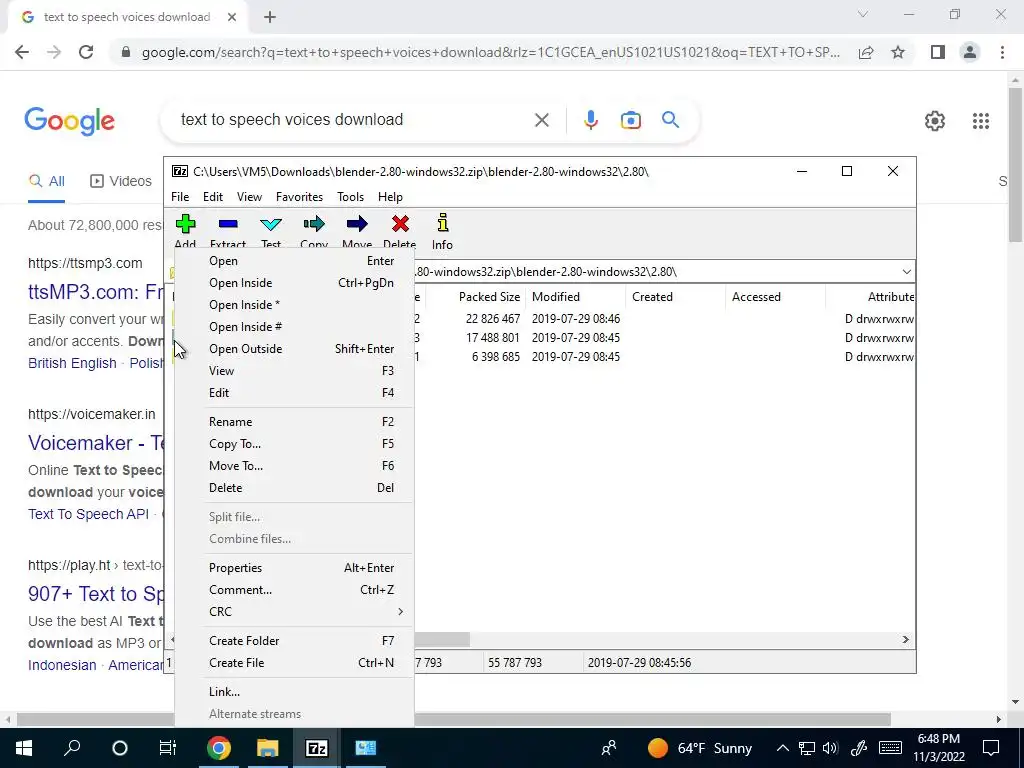
Task: Click the Copy arrow toolbar icon
Action: [314, 224]
